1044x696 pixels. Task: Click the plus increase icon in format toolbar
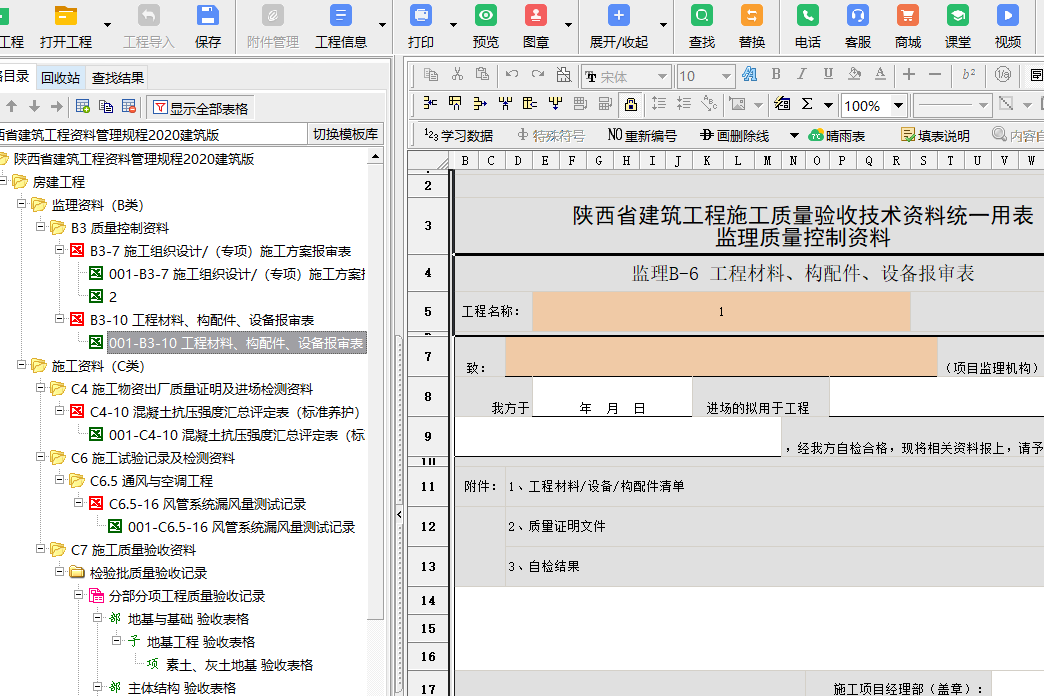click(x=909, y=75)
